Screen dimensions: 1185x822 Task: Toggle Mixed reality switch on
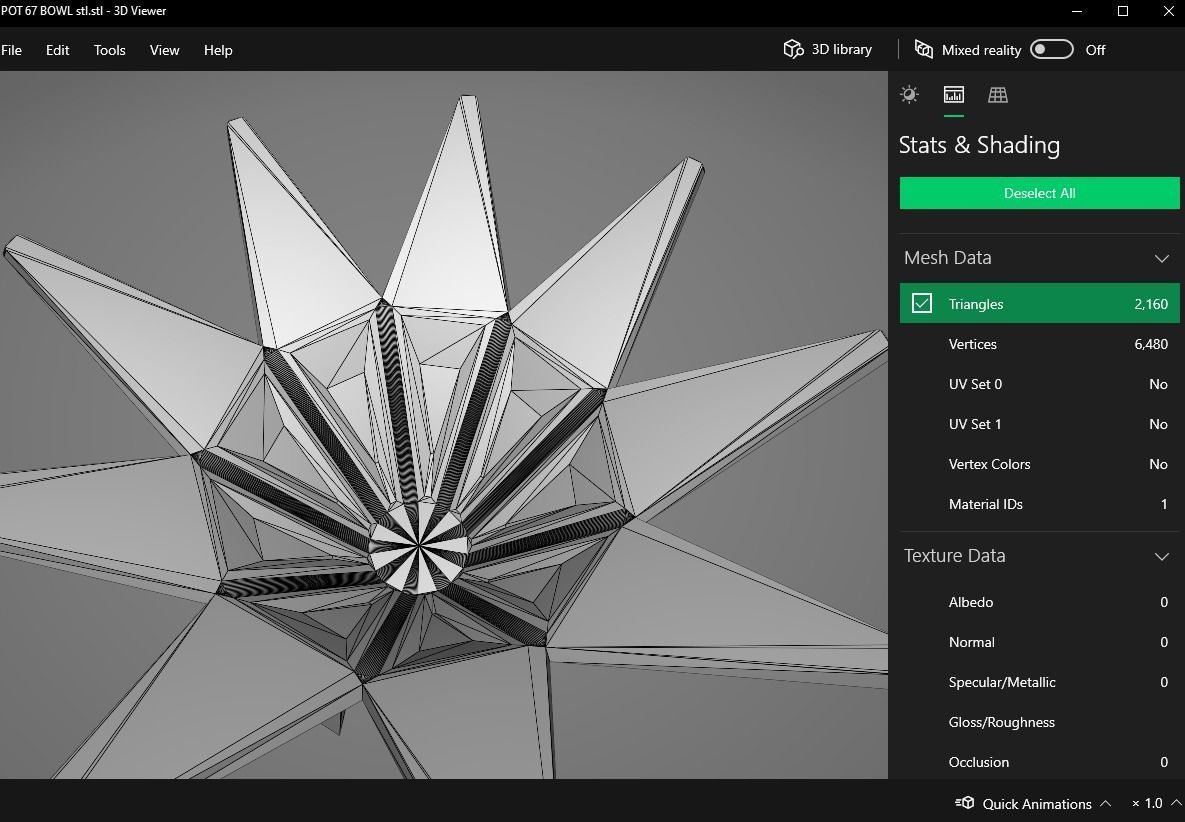pos(1051,49)
